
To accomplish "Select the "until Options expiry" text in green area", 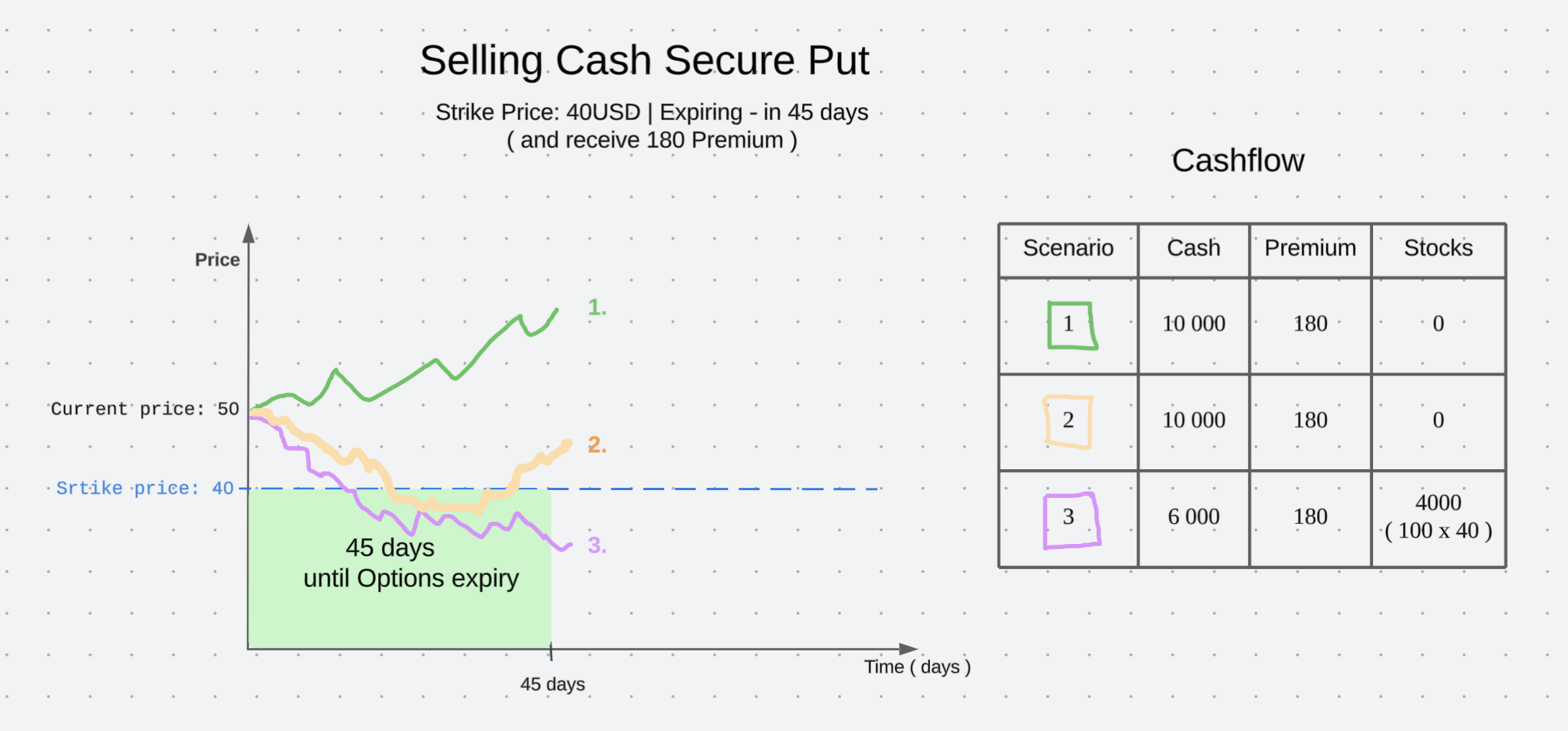I will click(411, 578).
